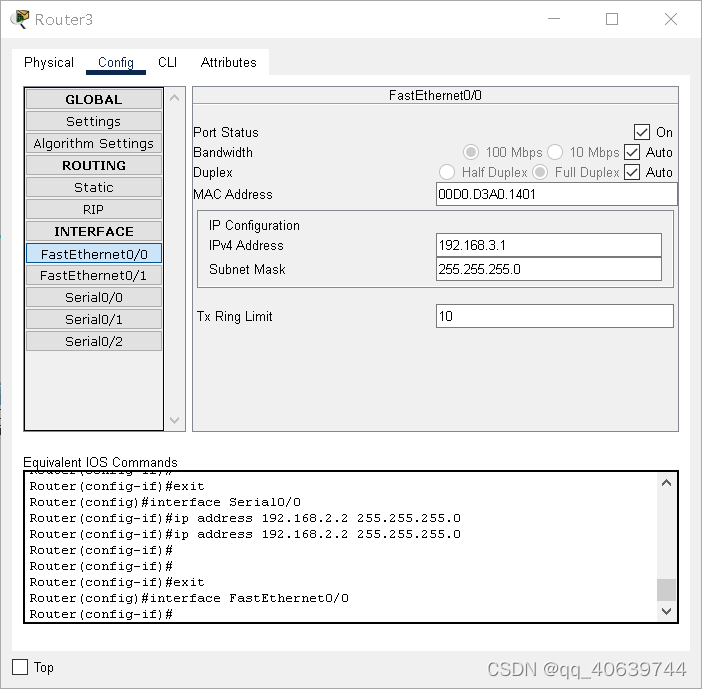Open Static routing configuration
This screenshot has width=702, height=689.
click(x=94, y=187)
